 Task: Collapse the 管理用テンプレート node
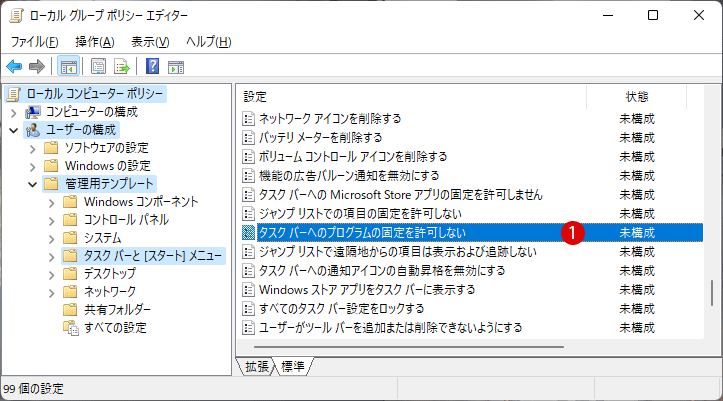(32, 184)
